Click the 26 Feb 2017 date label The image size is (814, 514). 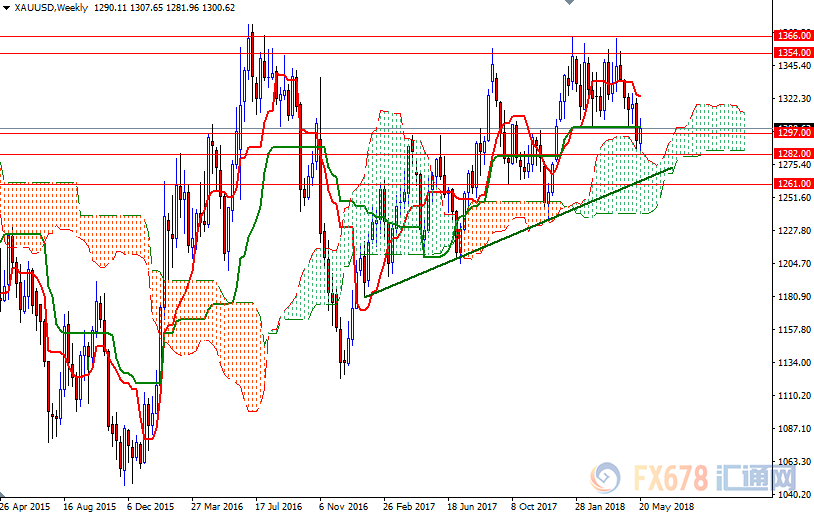(408, 506)
